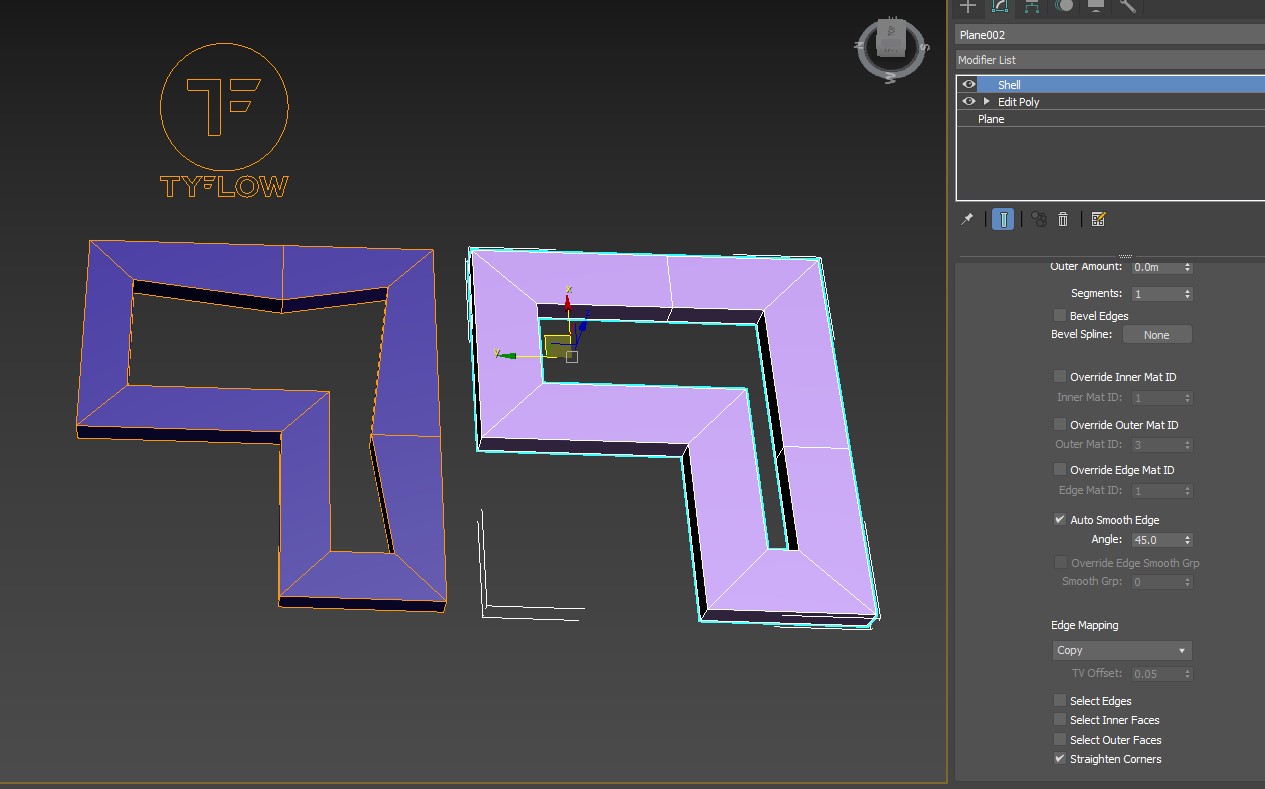Click the Angle spinner arrows
The width and height of the screenshot is (1265, 789).
[x=1187, y=540]
